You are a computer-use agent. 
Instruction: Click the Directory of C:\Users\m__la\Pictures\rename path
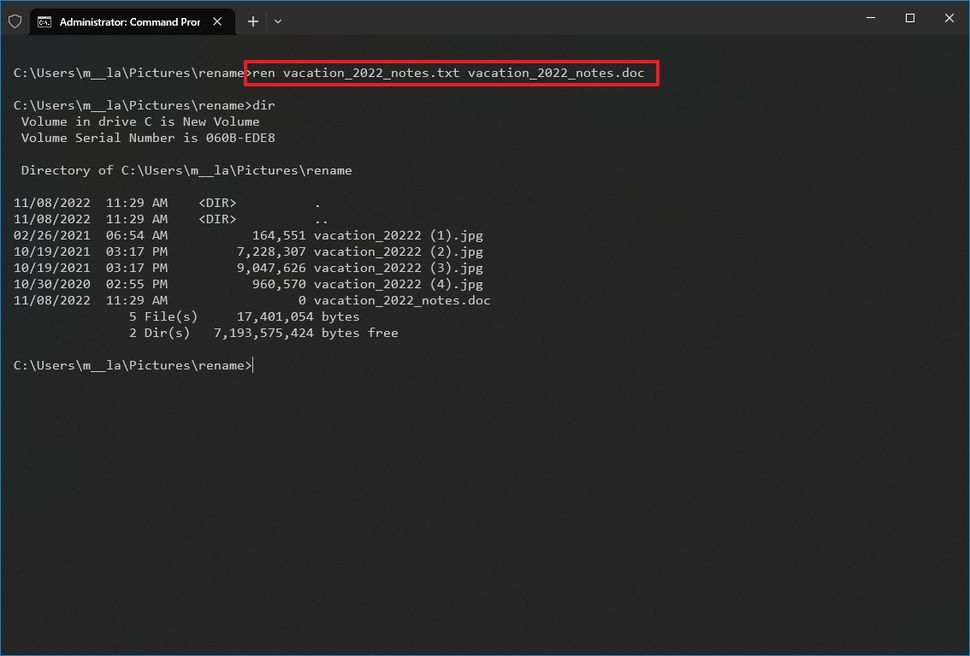click(x=185, y=170)
